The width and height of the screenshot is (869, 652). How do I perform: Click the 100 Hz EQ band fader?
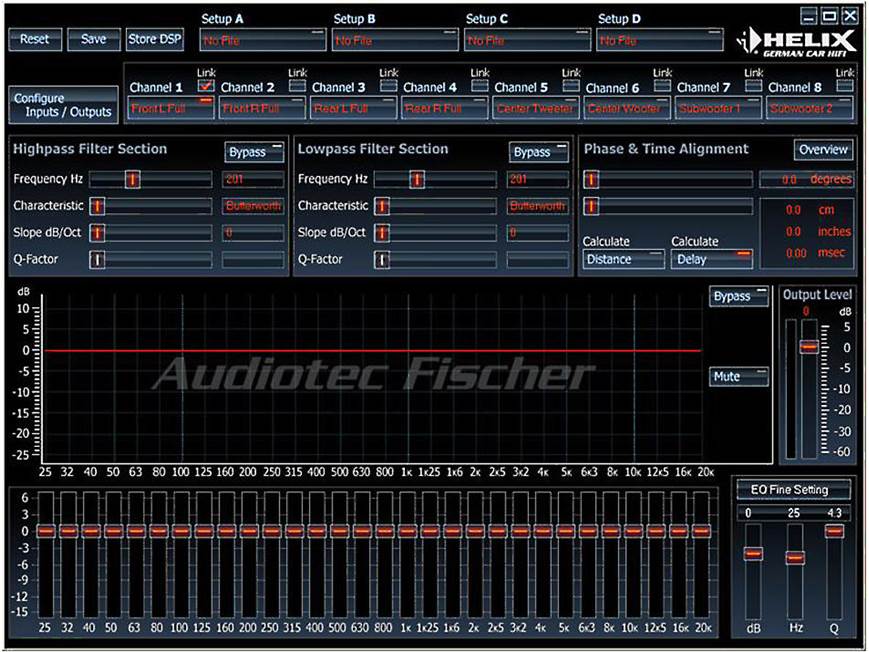point(181,531)
